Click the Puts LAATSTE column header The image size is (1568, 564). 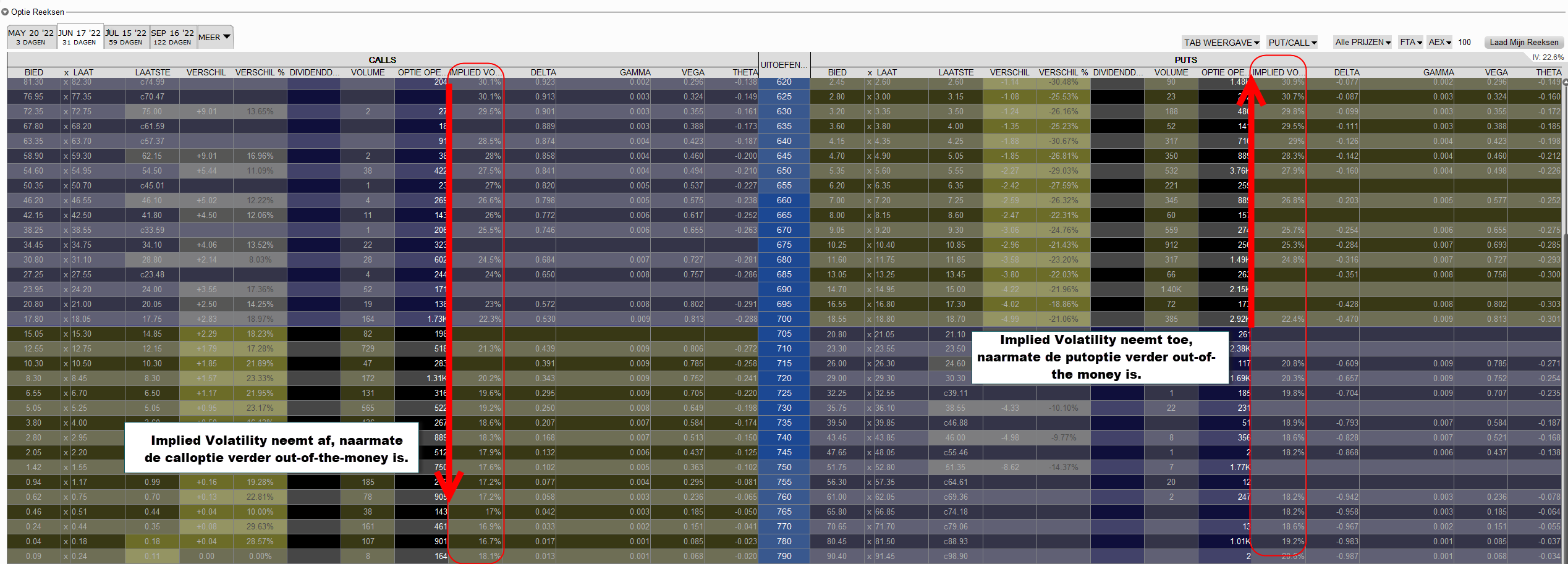click(x=956, y=72)
